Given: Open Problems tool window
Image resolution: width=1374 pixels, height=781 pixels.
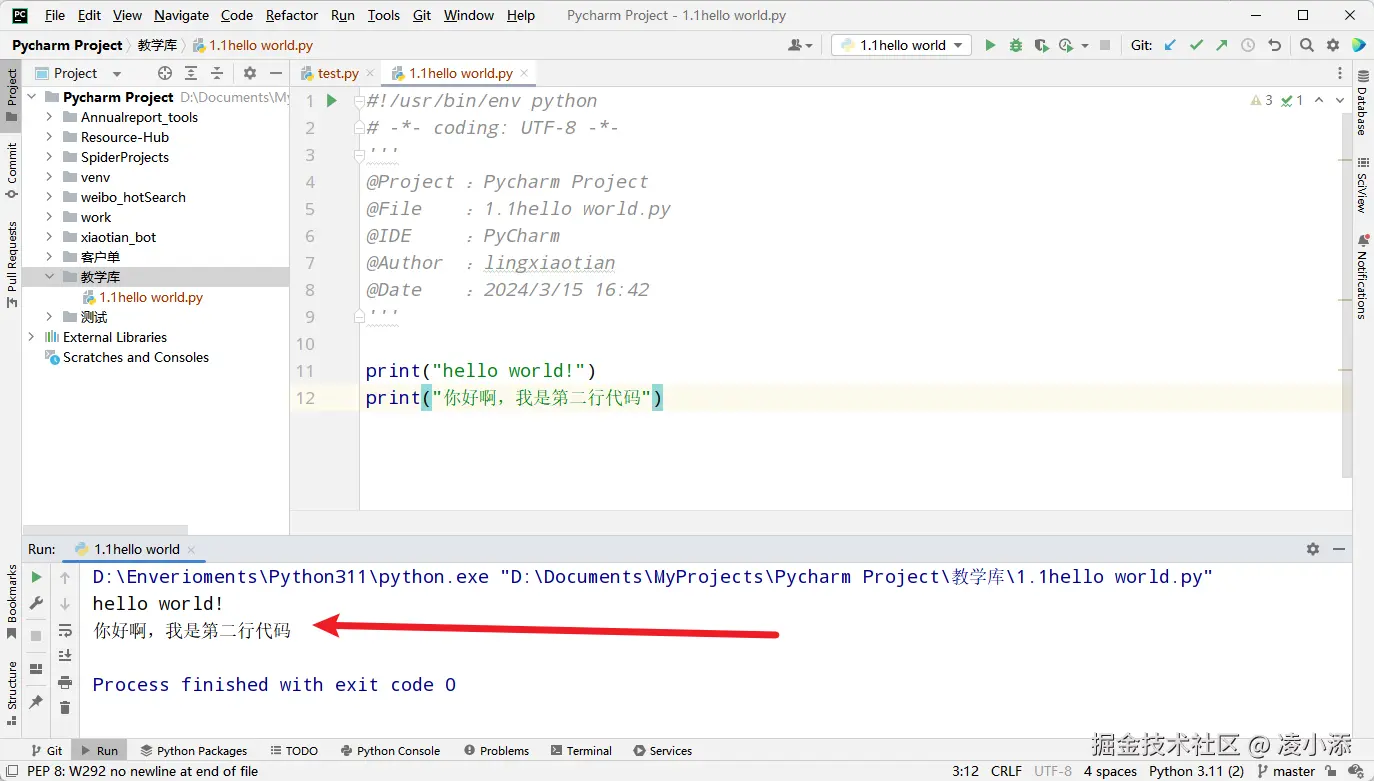Looking at the screenshot, I should pos(497,750).
